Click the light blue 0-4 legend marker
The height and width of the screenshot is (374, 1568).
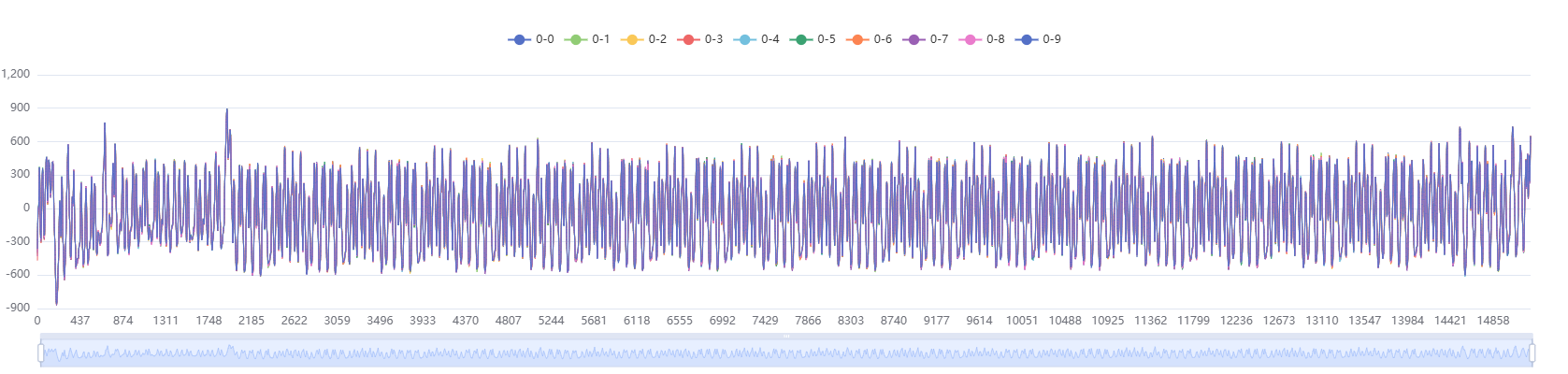tap(744, 39)
